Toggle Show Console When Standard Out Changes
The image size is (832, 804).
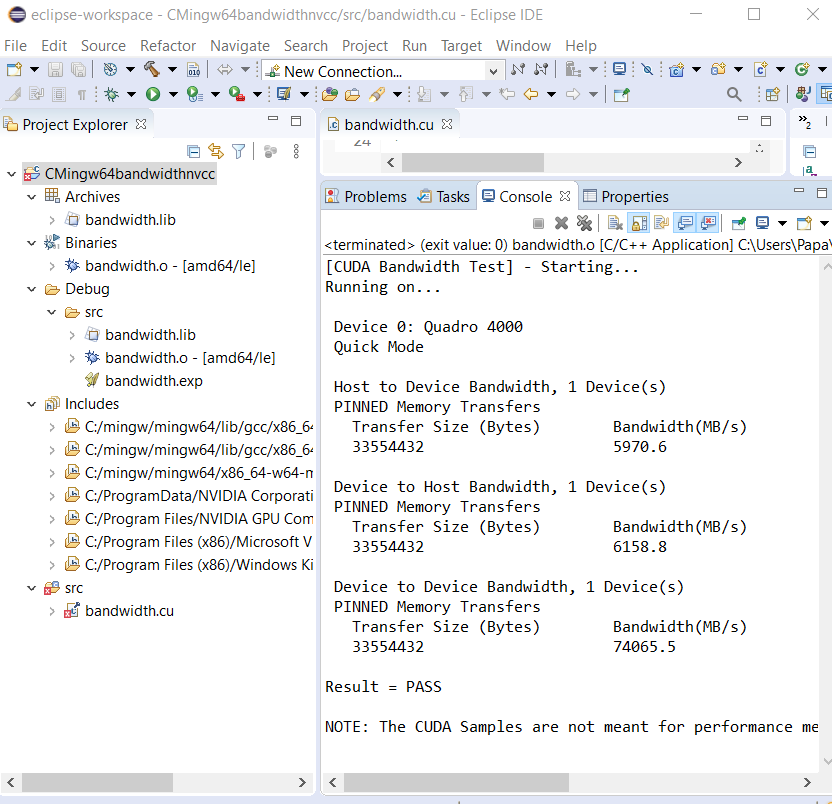pyautogui.click(x=685, y=223)
